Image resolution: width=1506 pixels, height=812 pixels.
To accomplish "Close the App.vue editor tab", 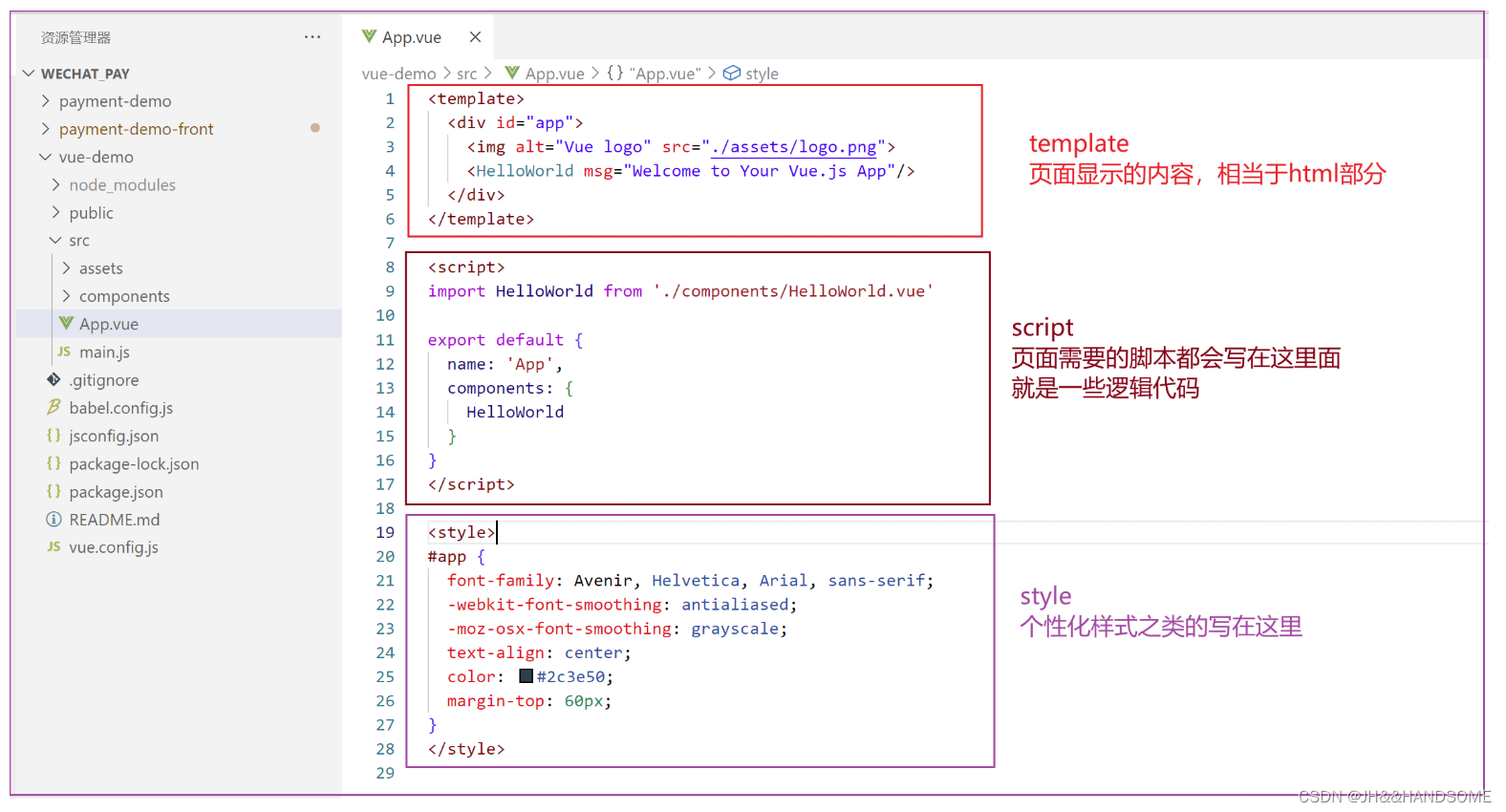I will 475,37.
